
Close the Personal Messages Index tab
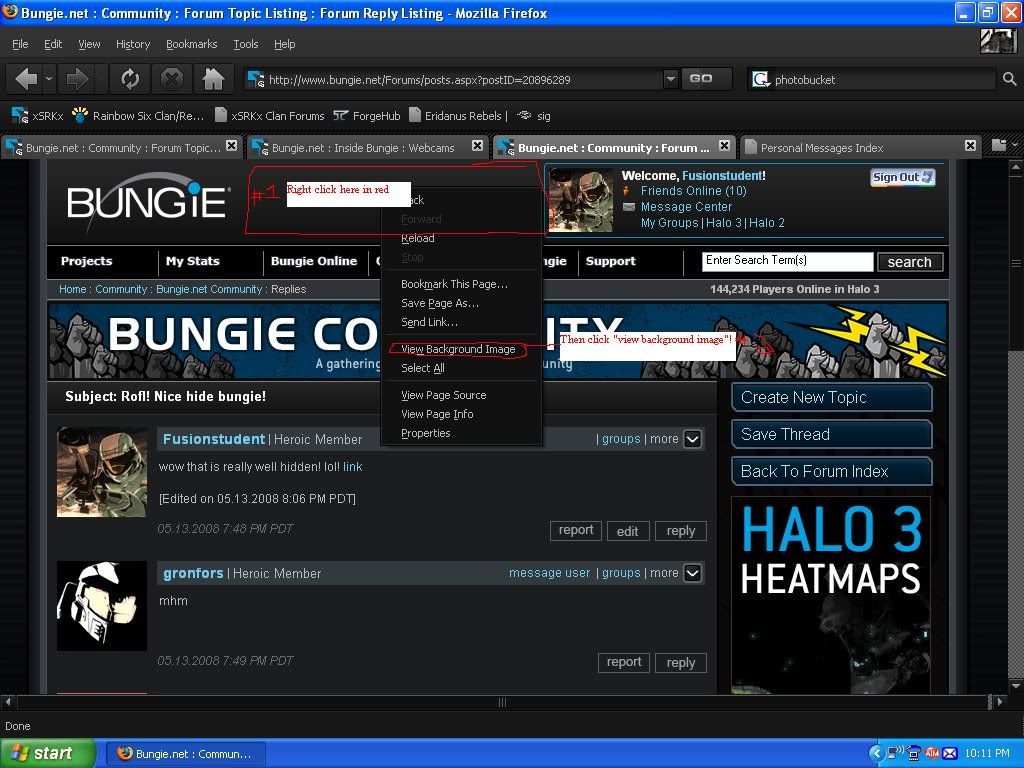970,146
